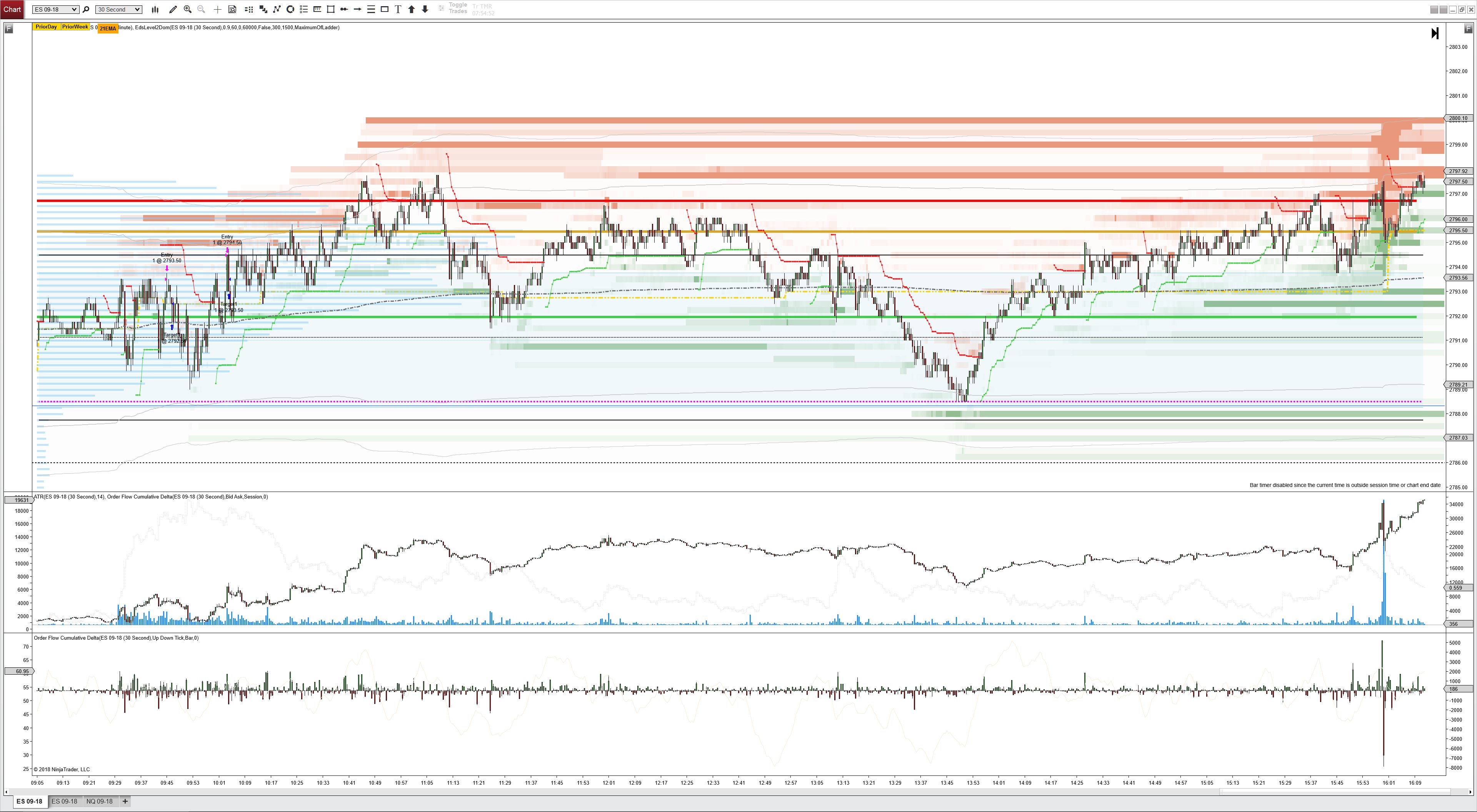Open the bar type candlestick menu

[x=155, y=9]
